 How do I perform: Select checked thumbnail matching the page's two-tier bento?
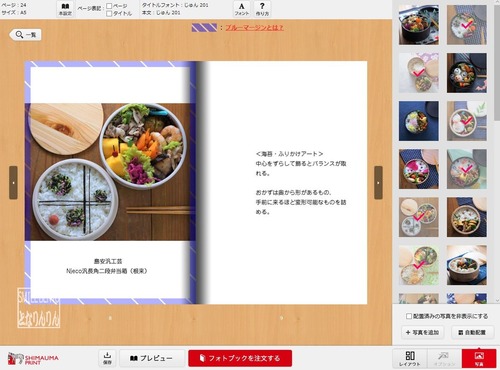coord(419,217)
